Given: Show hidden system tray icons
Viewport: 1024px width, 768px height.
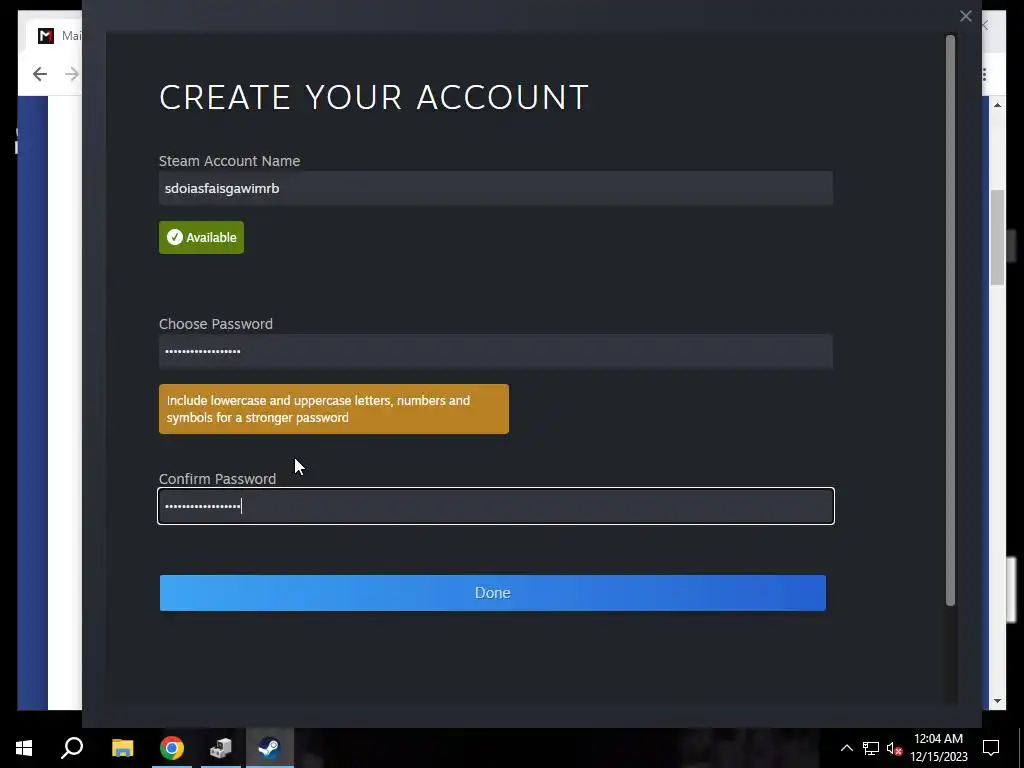Looking at the screenshot, I should (x=846, y=748).
